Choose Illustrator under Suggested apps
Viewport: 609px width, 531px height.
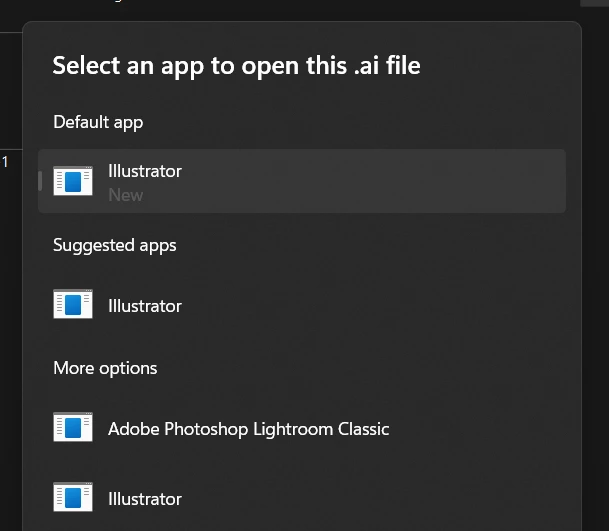click(x=302, y=304)
